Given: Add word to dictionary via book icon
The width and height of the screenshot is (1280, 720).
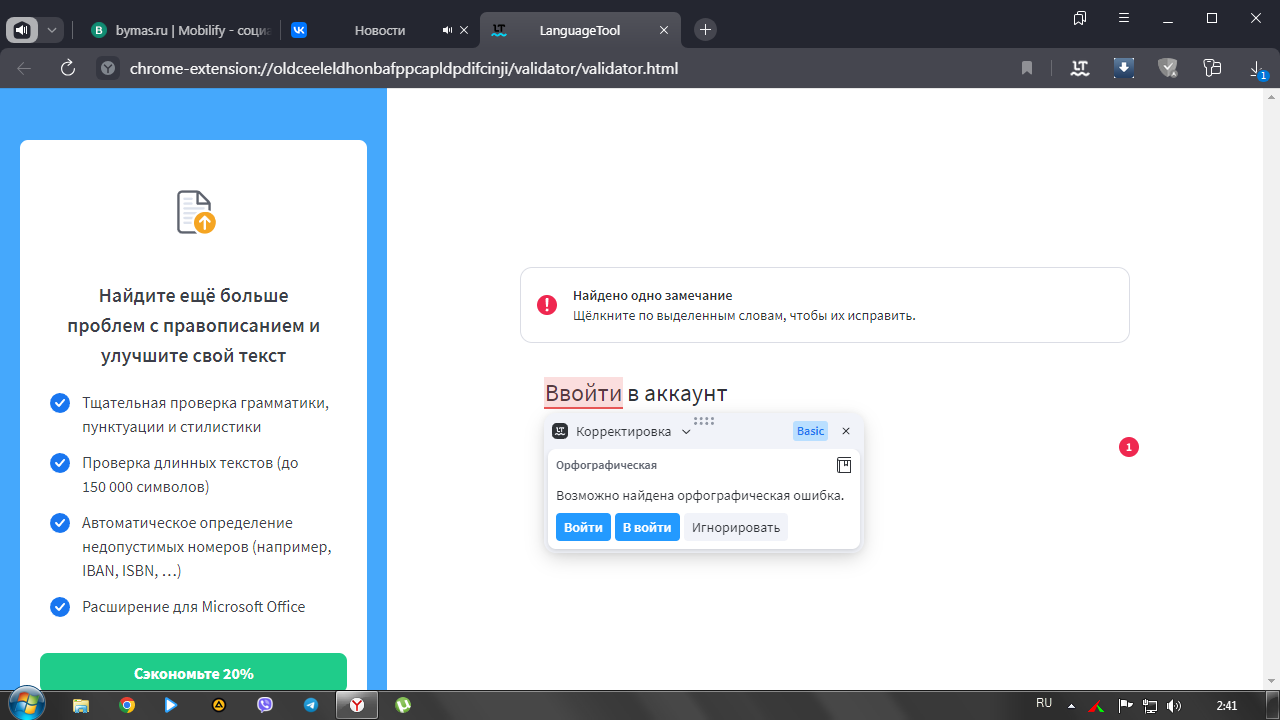Looking at the screenshot, I should point(844,466).
